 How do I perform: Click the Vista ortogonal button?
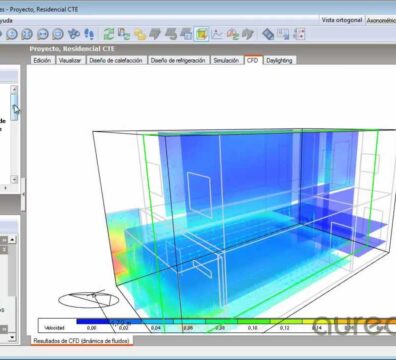[342, 20]
